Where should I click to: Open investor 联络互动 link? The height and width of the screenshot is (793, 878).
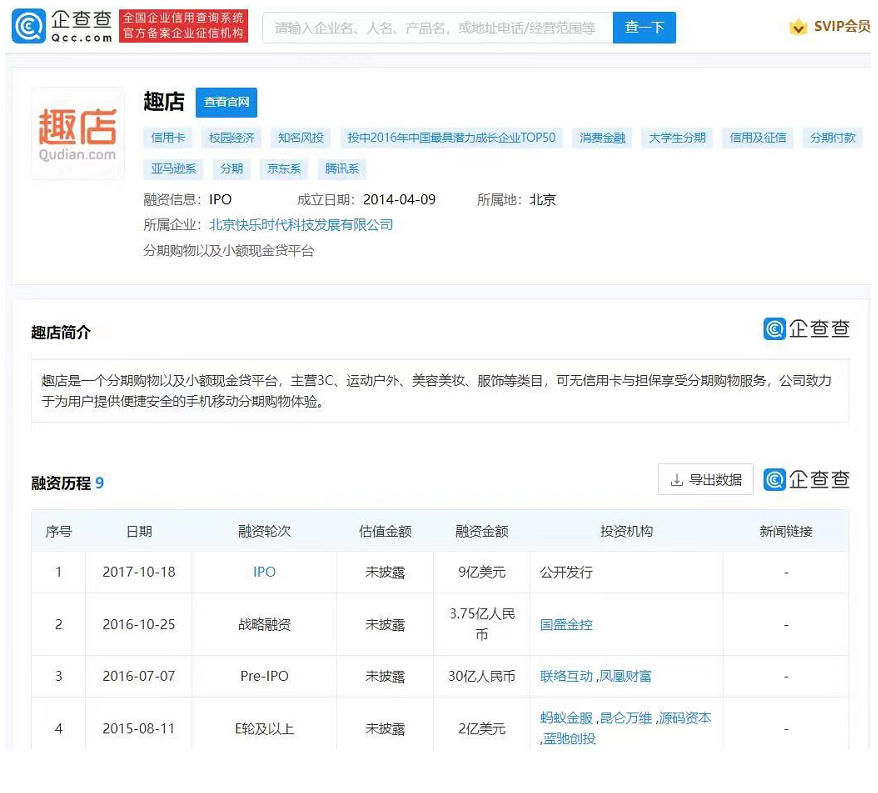pyautogui.click(x=566, y=677)
